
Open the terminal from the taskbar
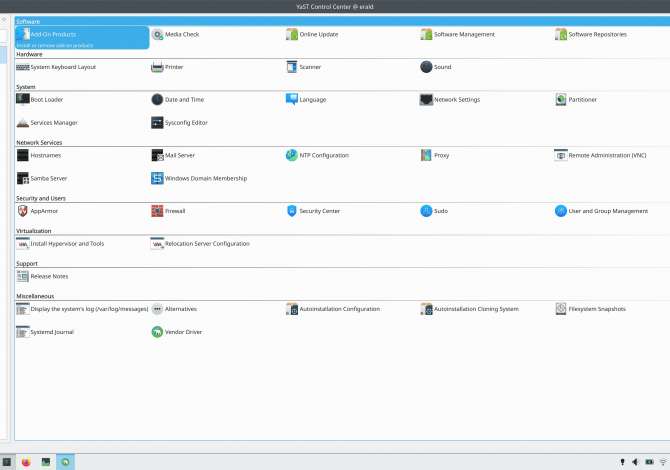(x=46, y=462)
